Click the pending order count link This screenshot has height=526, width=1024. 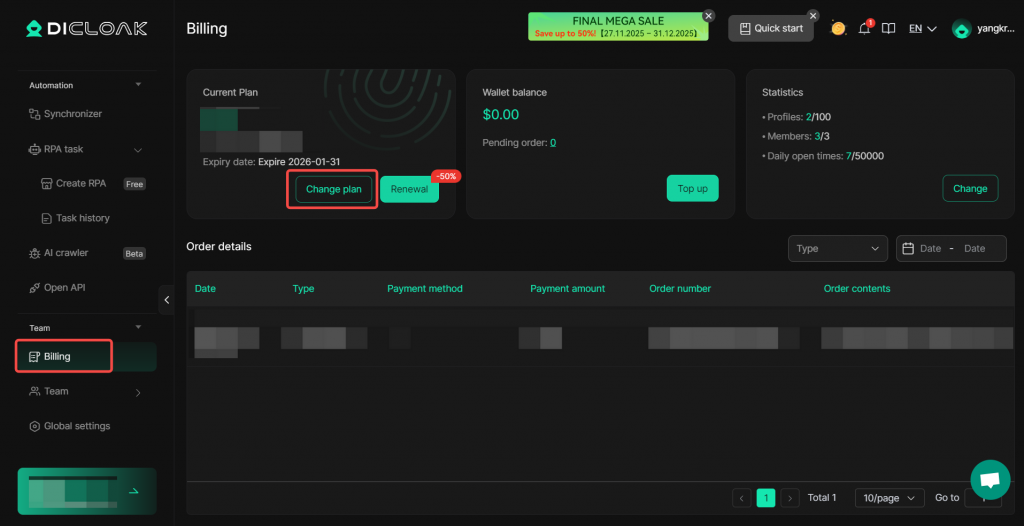point(553,143)
